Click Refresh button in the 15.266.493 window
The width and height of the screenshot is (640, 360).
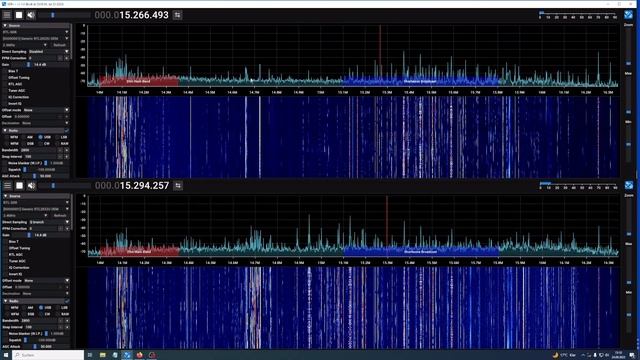point(60,45)
